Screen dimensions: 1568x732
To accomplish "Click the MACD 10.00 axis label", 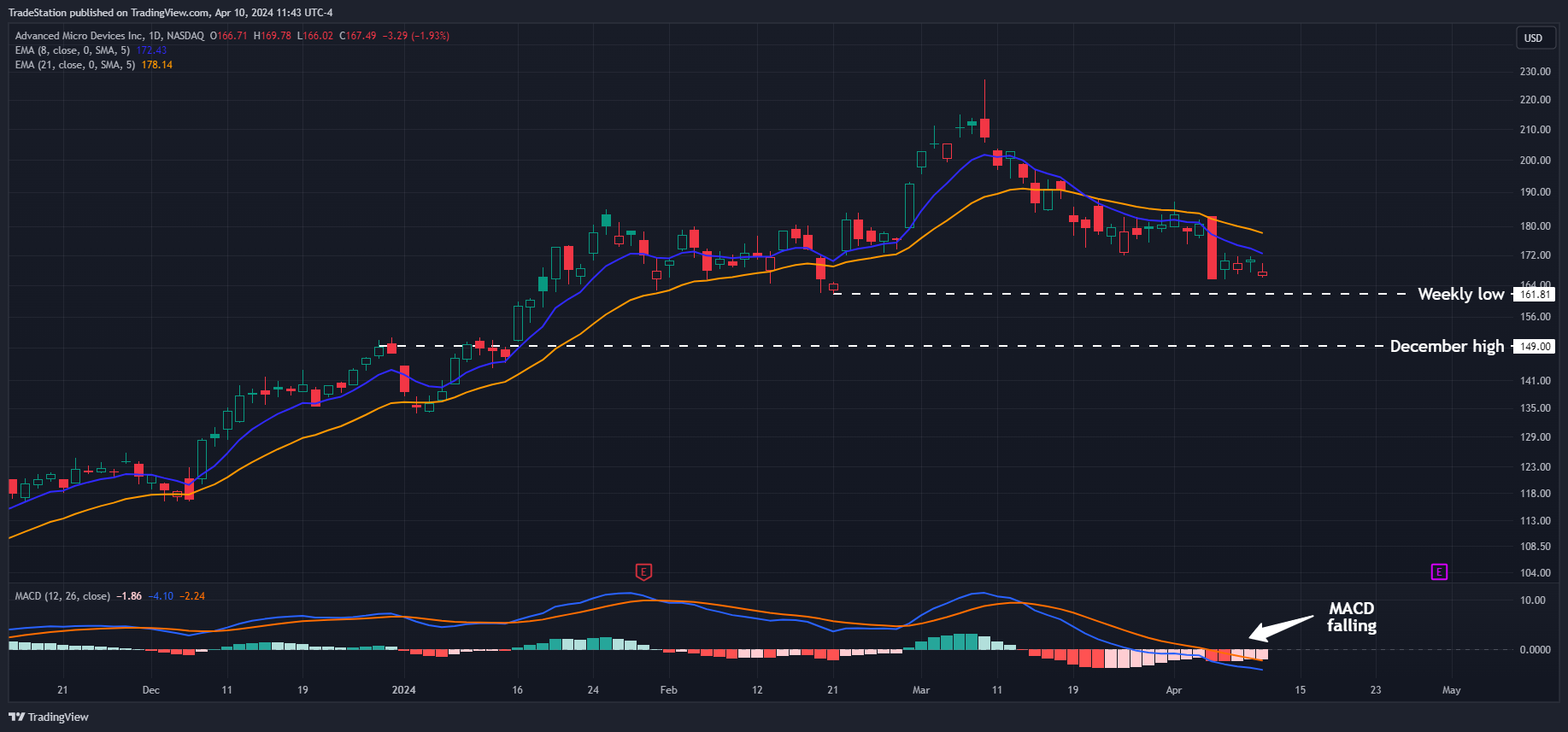I will tap(1533, 600).
